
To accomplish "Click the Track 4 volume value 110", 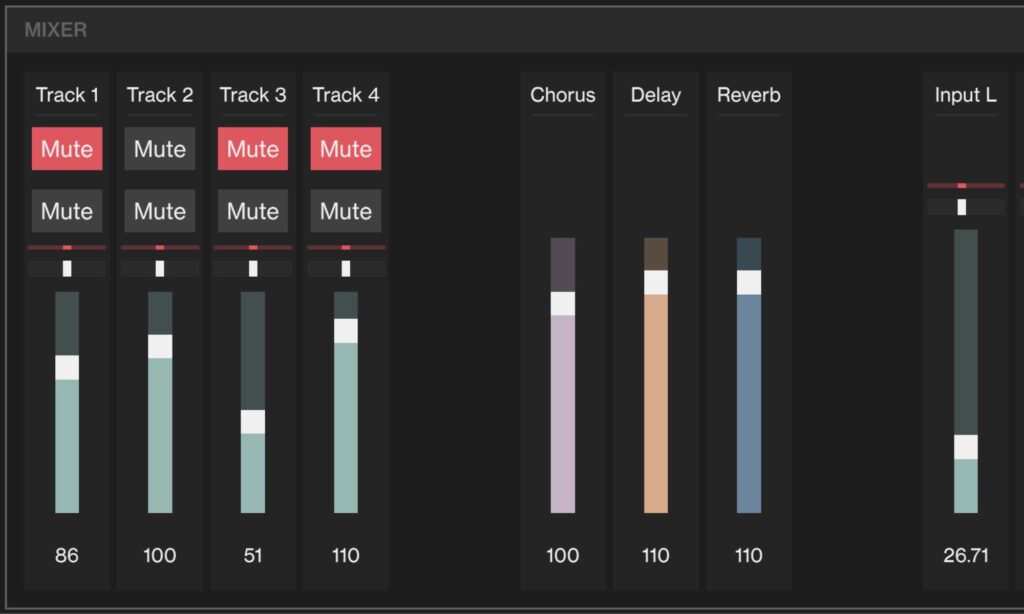I will pos(345,556).
